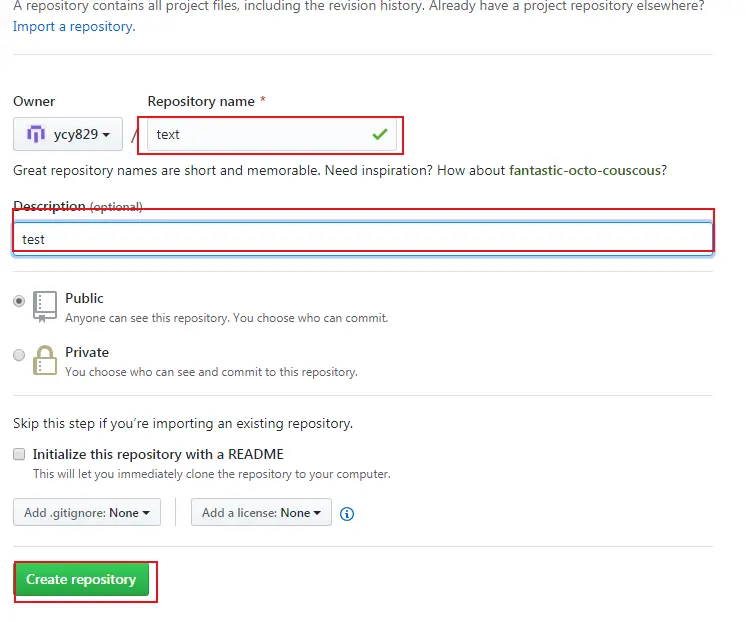Select the Public radio button
This screenshot has height=622, width=746.
pos(19,300)
